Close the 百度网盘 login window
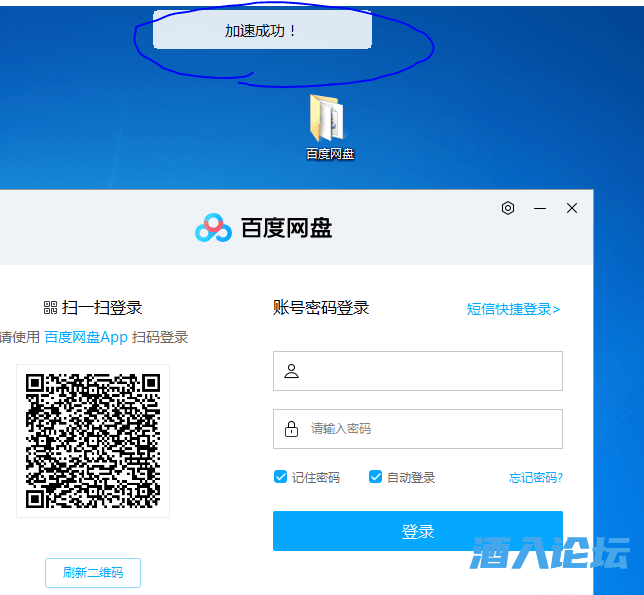644x595 pixels. (572, 208)
